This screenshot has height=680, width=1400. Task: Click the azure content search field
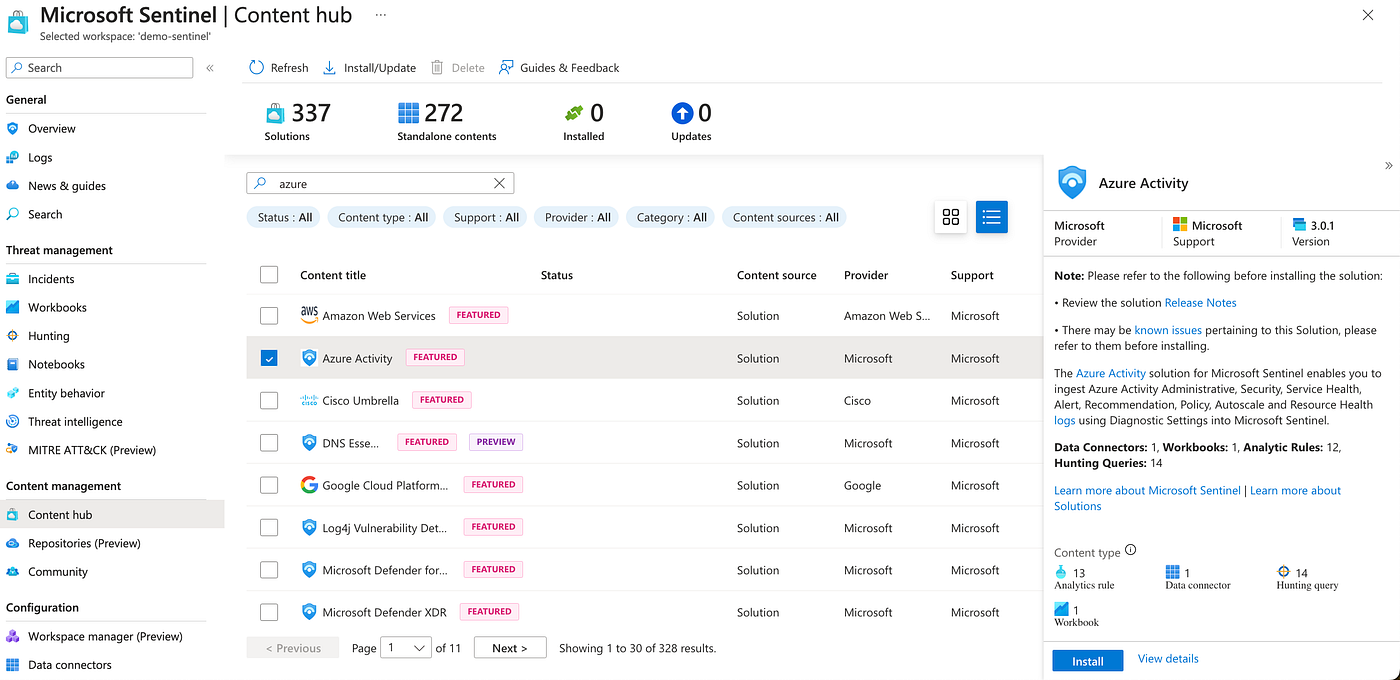380,184
